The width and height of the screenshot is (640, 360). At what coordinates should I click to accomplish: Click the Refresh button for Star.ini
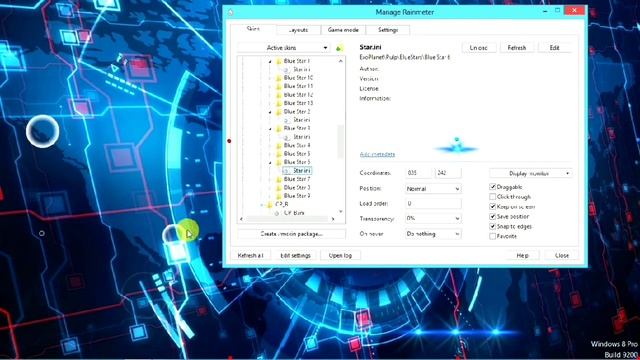click(517, 48)
